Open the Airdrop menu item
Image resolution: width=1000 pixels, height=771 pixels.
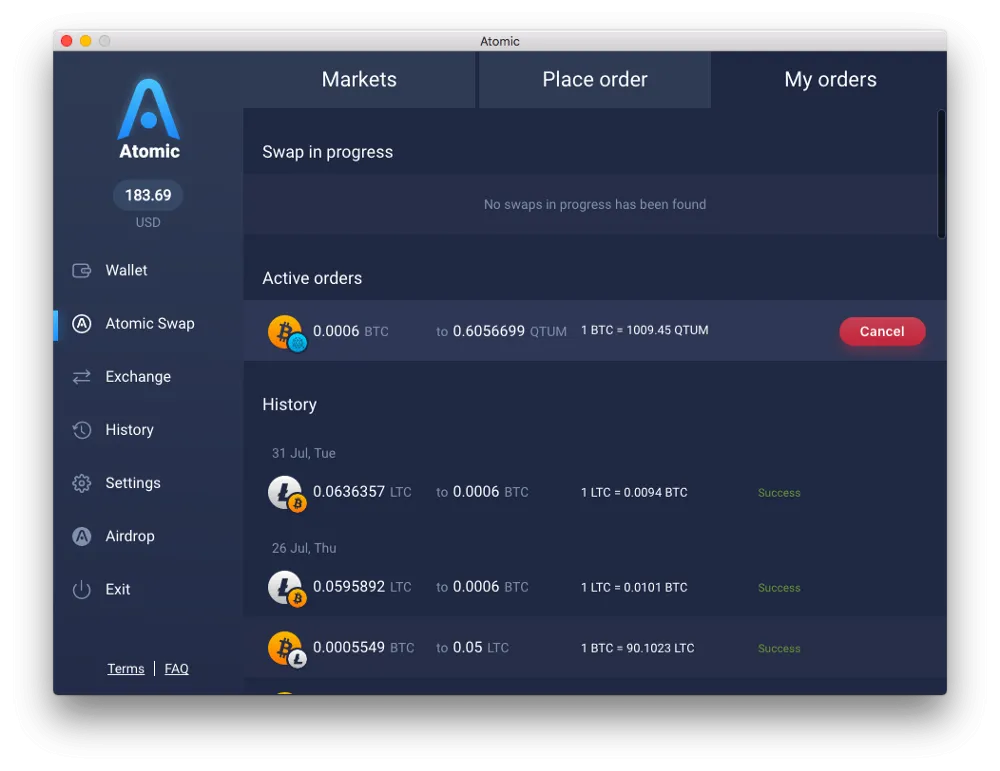[129, 536]
